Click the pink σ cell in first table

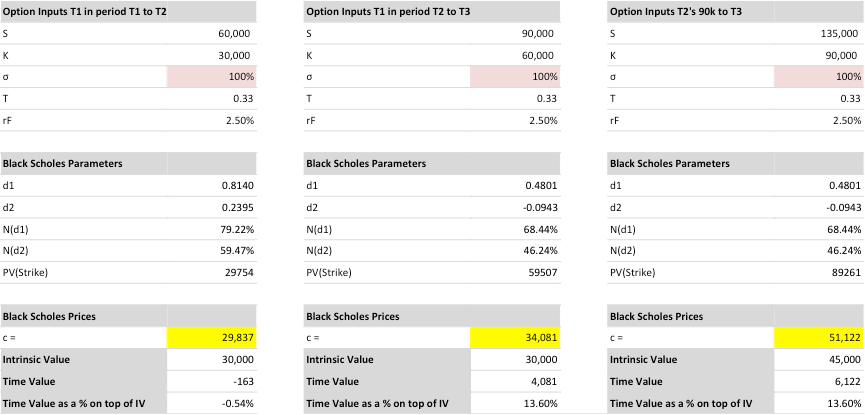211,77
